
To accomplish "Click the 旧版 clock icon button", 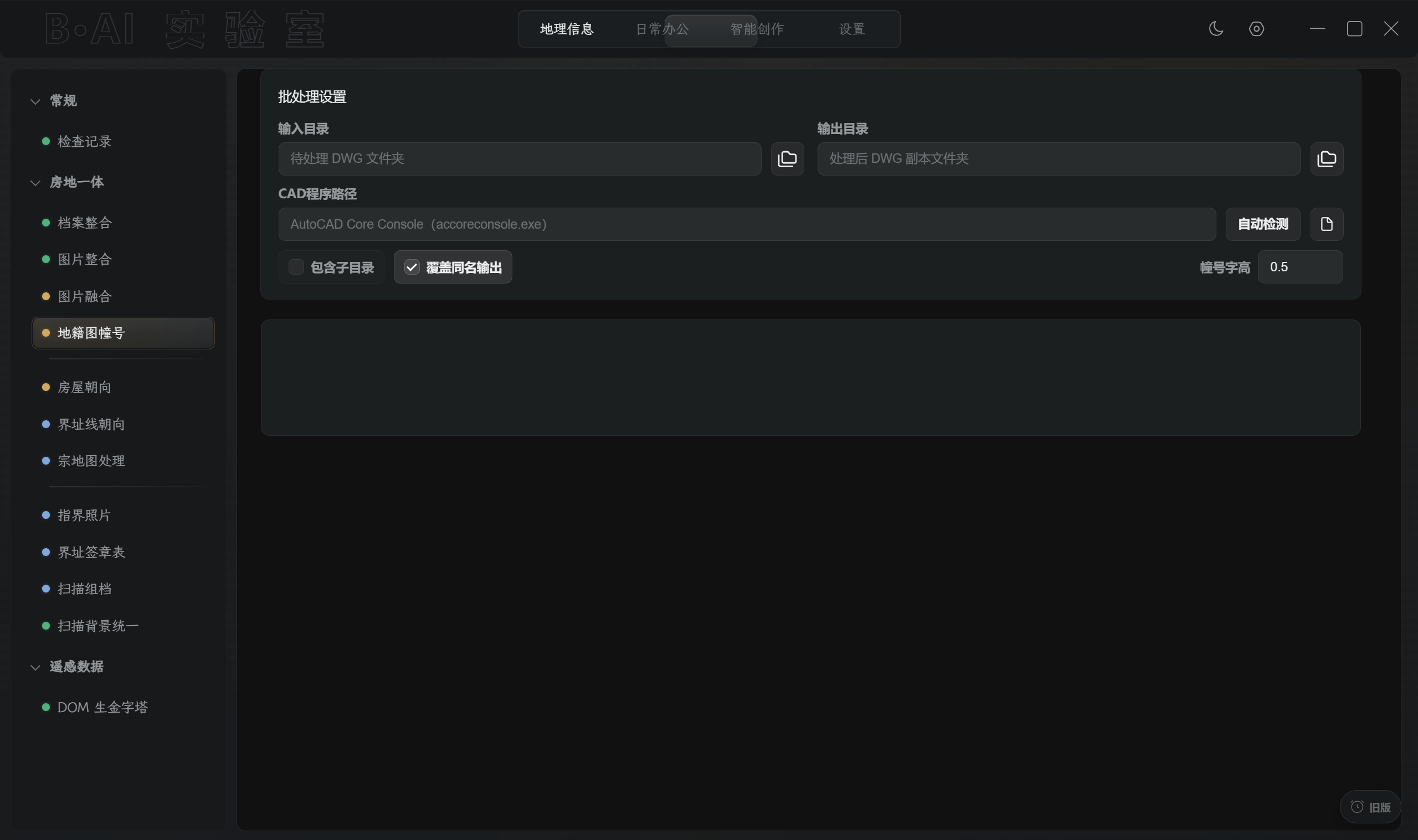I will tap(1370, 807).
